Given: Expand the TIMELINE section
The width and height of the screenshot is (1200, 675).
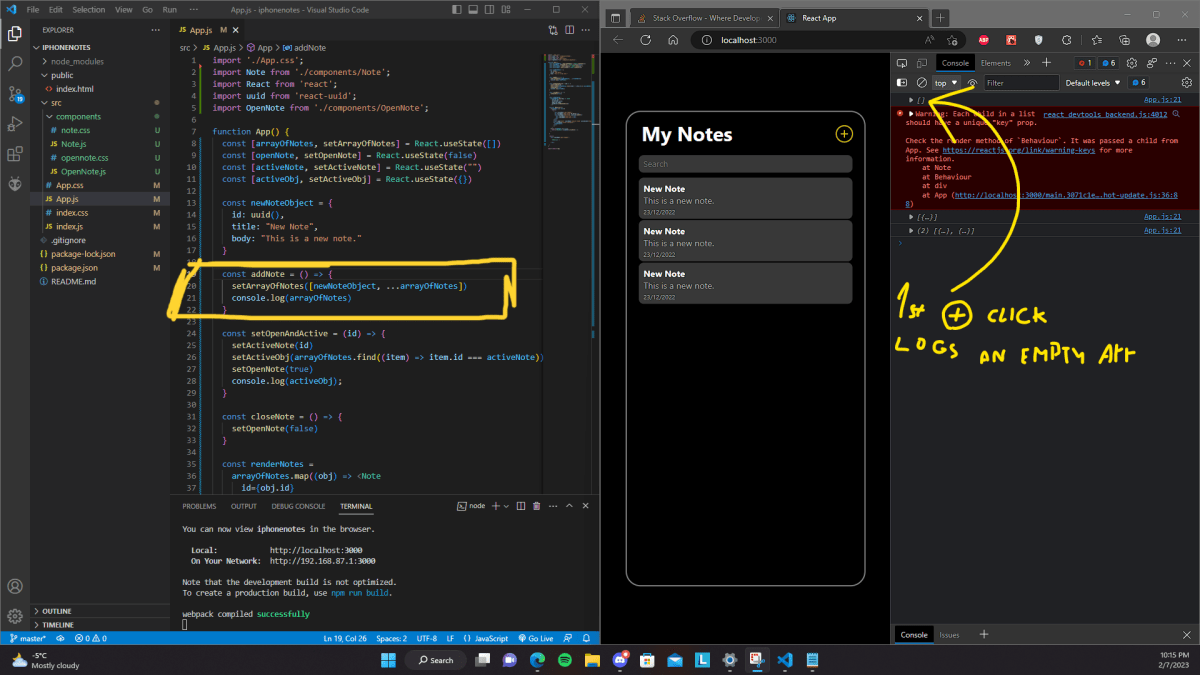Looking at the screenshot, I should 58,625.
